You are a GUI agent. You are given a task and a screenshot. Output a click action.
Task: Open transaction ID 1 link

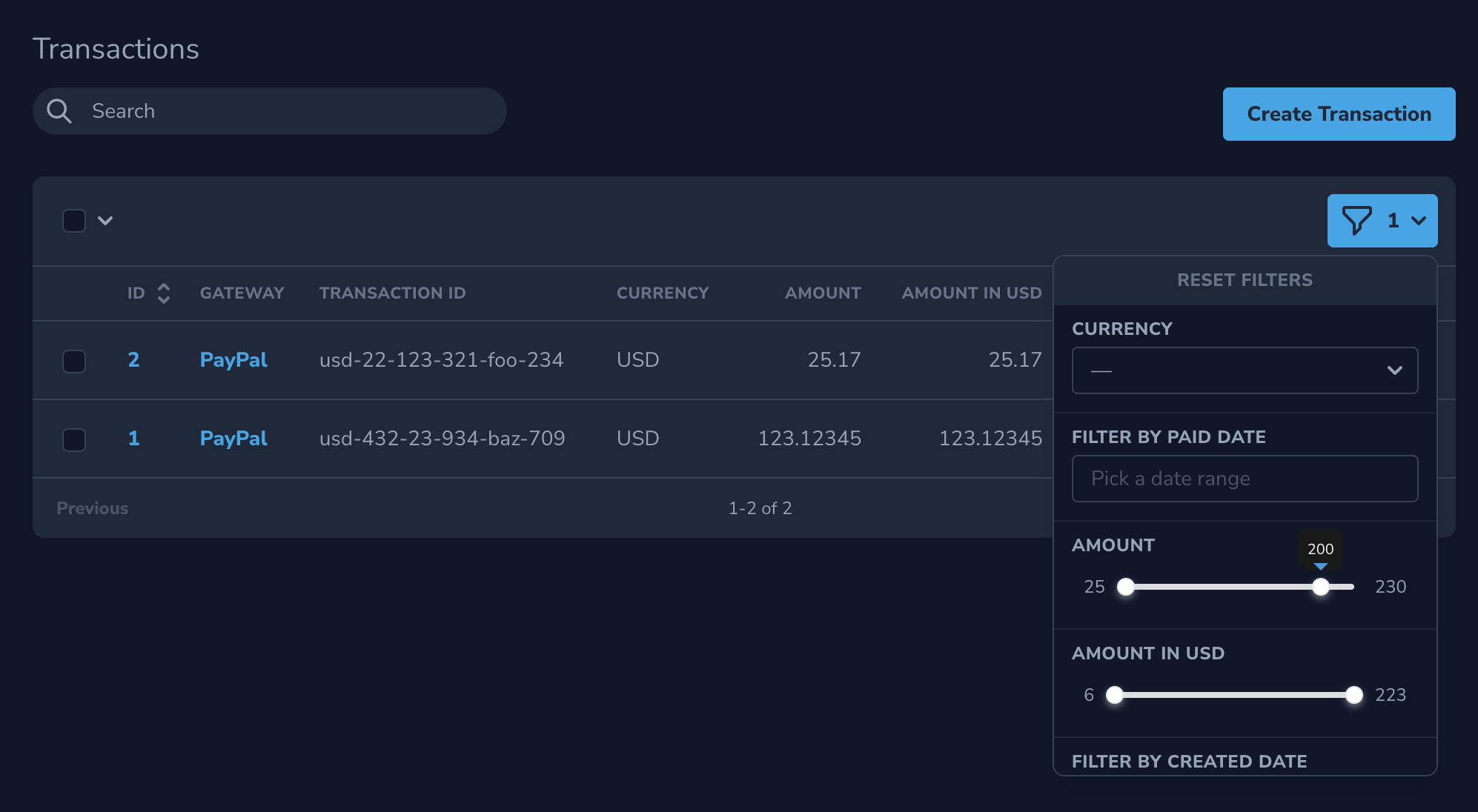[x=133, y=439]
